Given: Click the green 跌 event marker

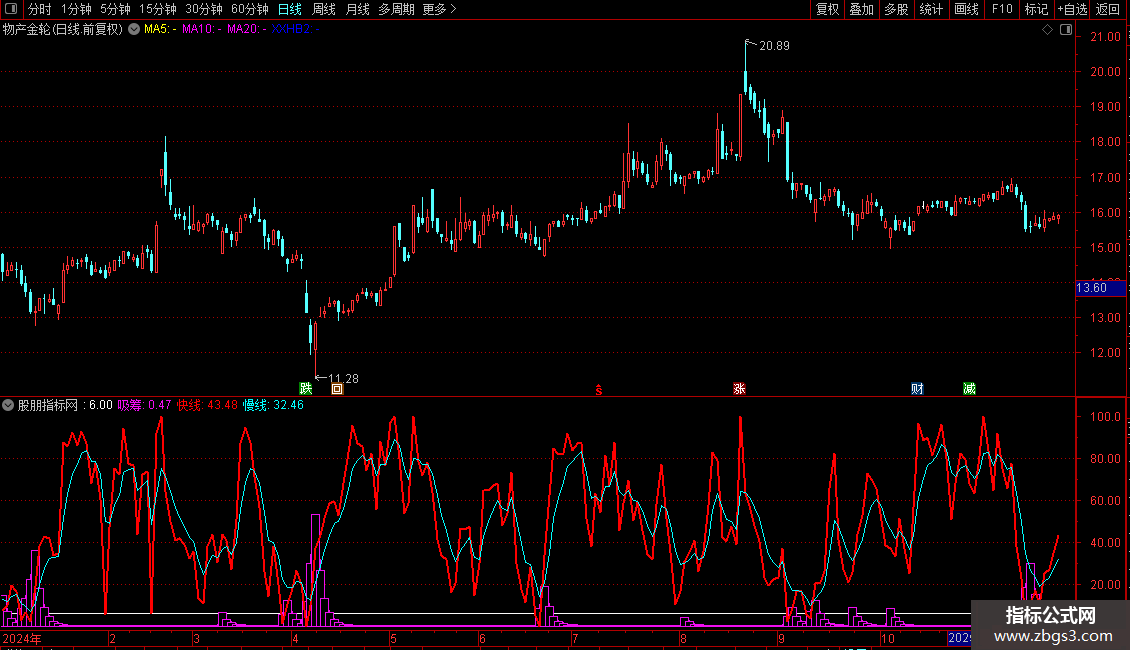Looking at the screenshot, I should (x=306, y=388).
